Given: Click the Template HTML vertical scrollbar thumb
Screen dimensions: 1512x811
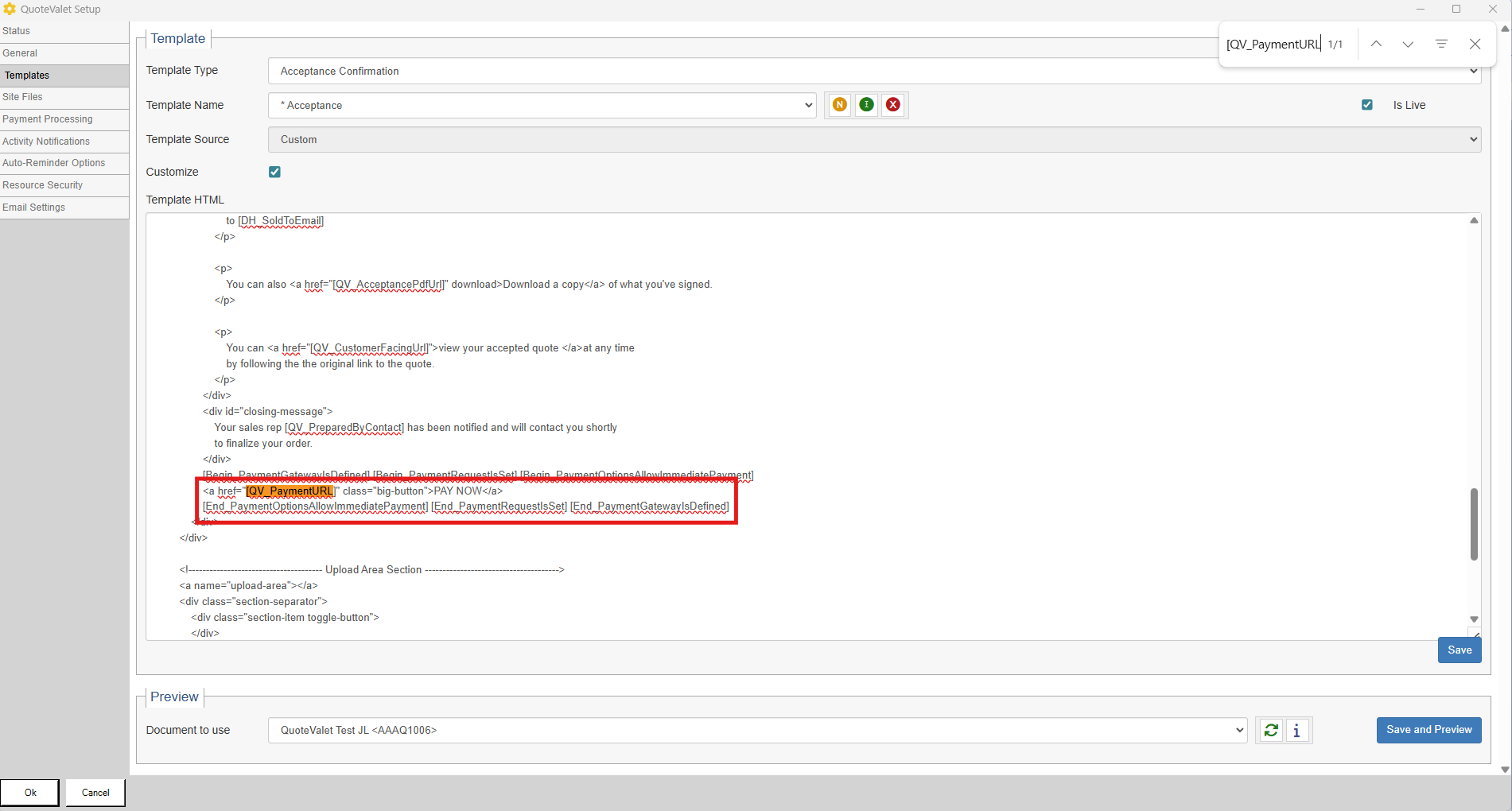Looking at the screenshot, I should coord(1473,525).
